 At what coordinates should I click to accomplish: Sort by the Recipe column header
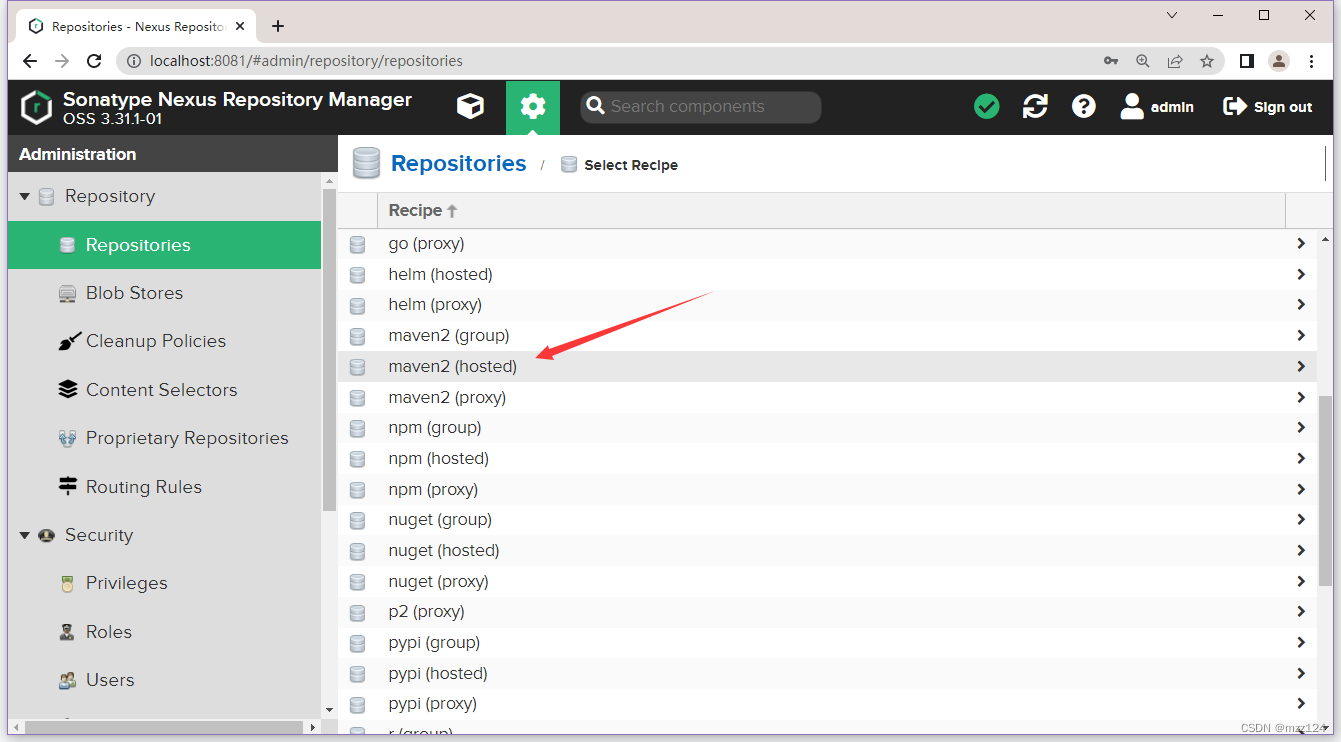pyautogui.click(x=831, y=210)
